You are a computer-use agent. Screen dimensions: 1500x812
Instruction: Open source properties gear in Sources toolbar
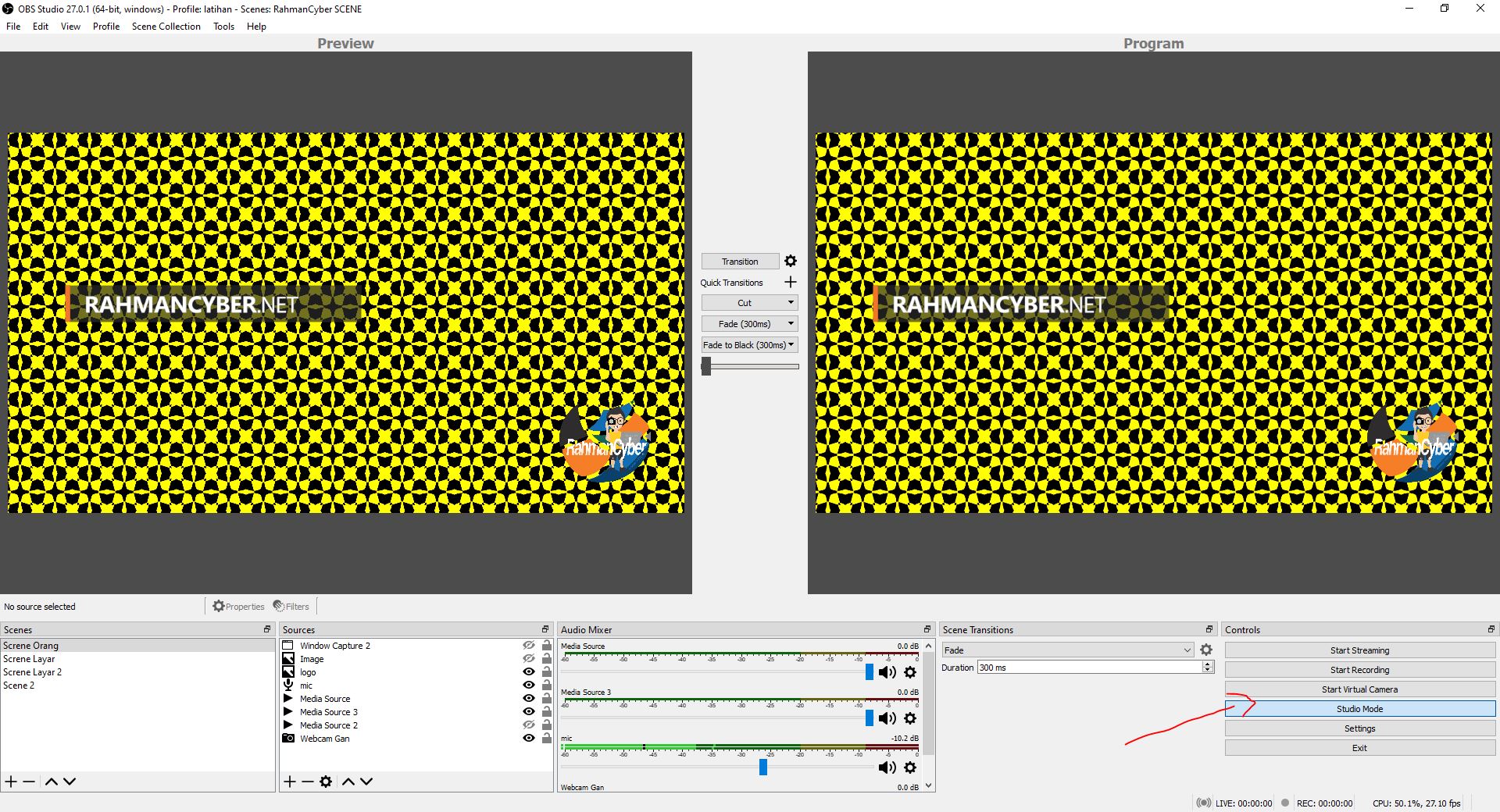pyautogui.click(x=326, y=781)
